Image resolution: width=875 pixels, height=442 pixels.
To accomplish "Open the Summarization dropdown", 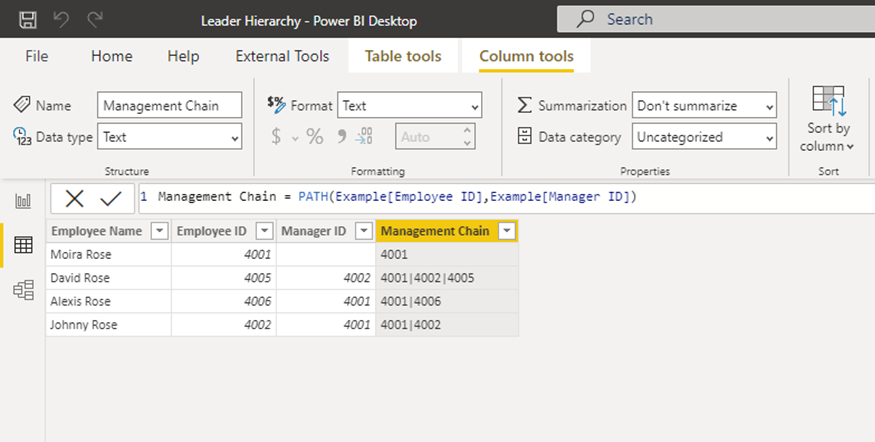I will coord(704,106).
